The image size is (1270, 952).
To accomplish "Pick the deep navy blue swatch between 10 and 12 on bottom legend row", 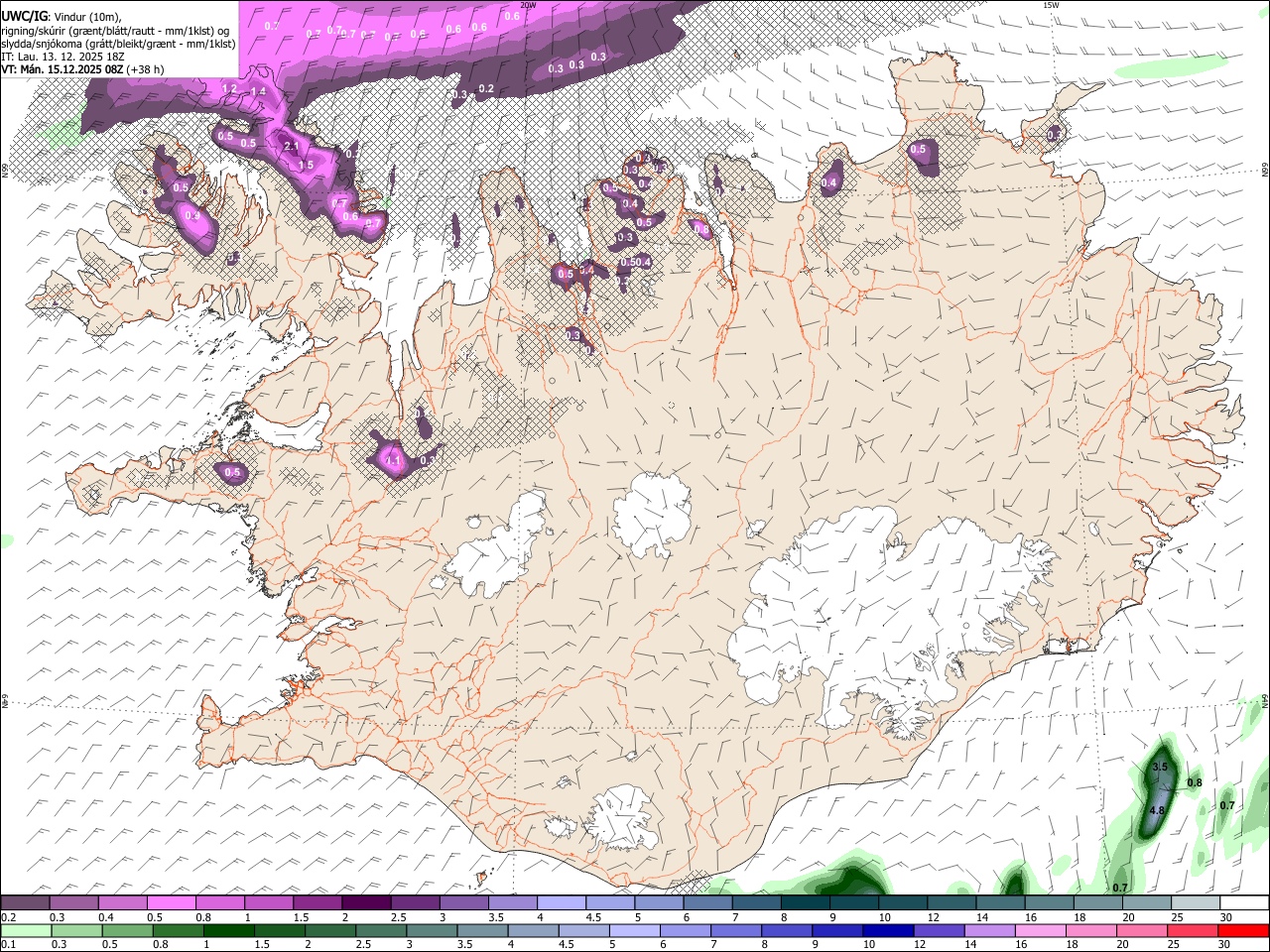I will [x=887, y=930].
